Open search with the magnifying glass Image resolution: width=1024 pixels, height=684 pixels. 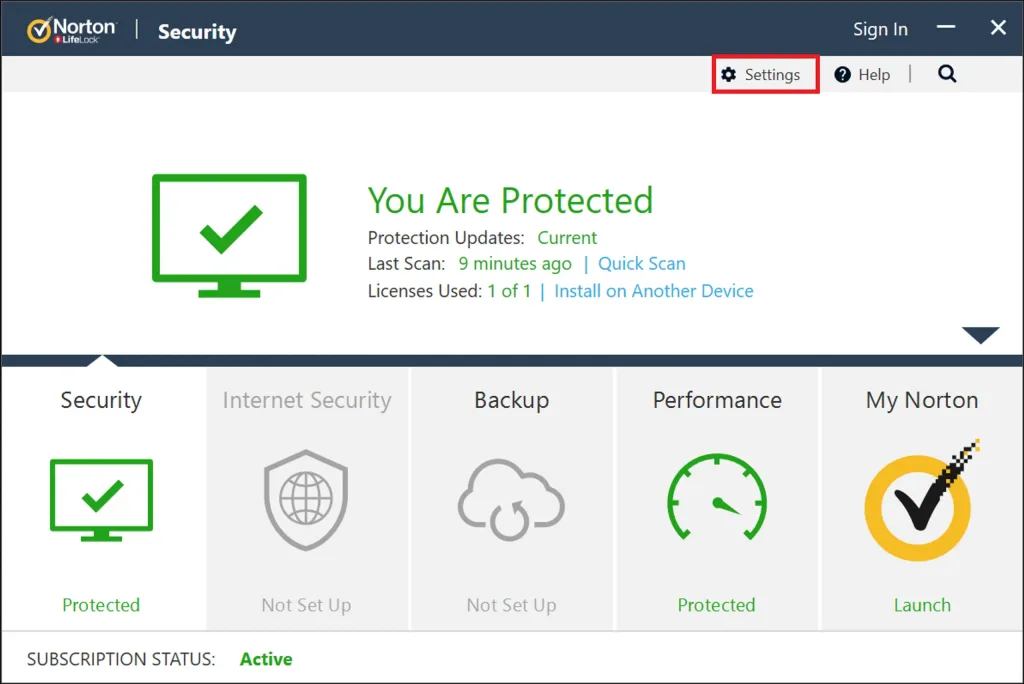click(x=947, y=74)
